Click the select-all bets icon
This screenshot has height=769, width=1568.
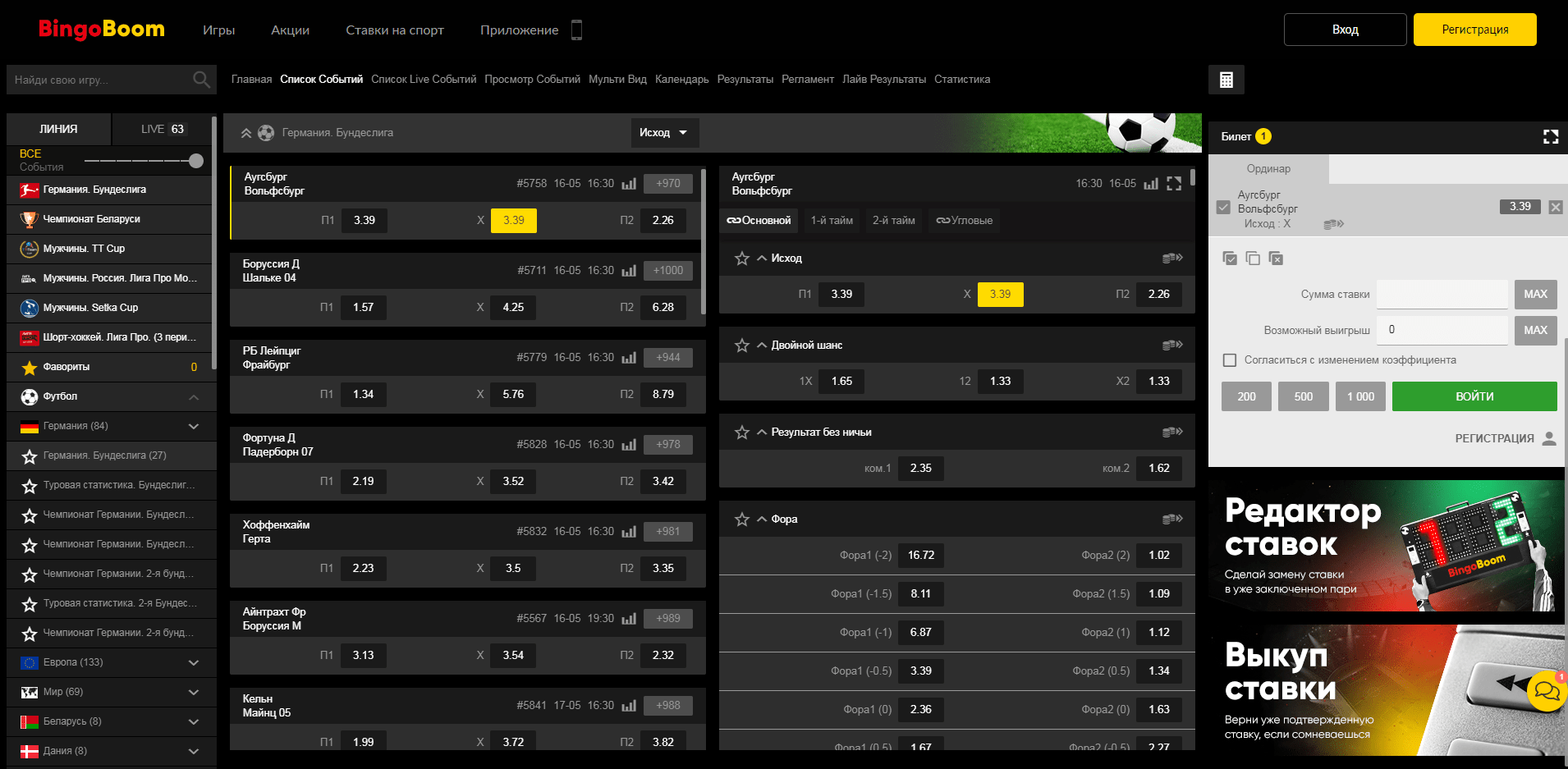1230,259
